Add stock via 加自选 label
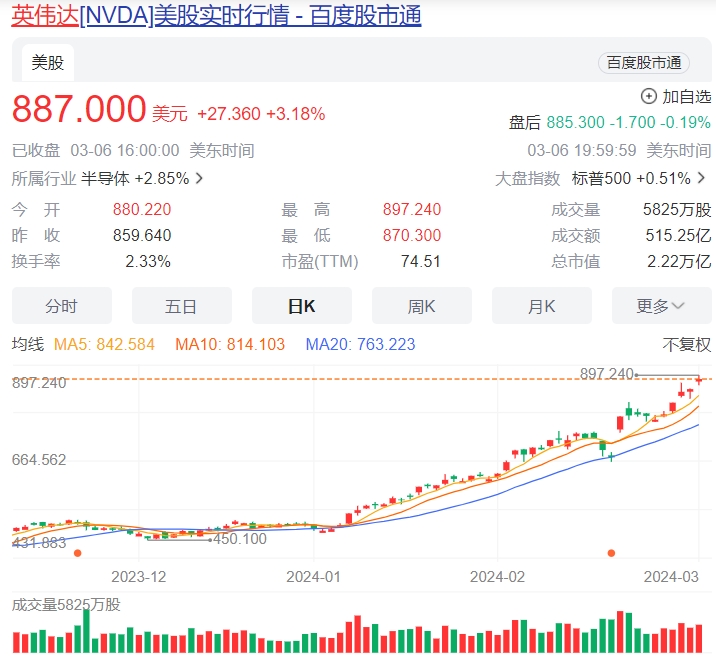Viewport: 716px width, 664px height. 686,97
